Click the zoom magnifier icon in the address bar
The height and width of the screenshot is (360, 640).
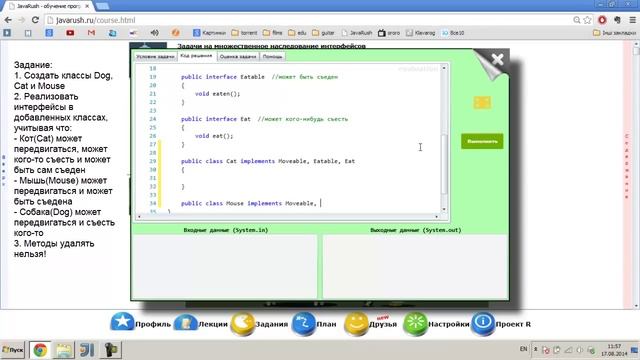pos(577,20)
